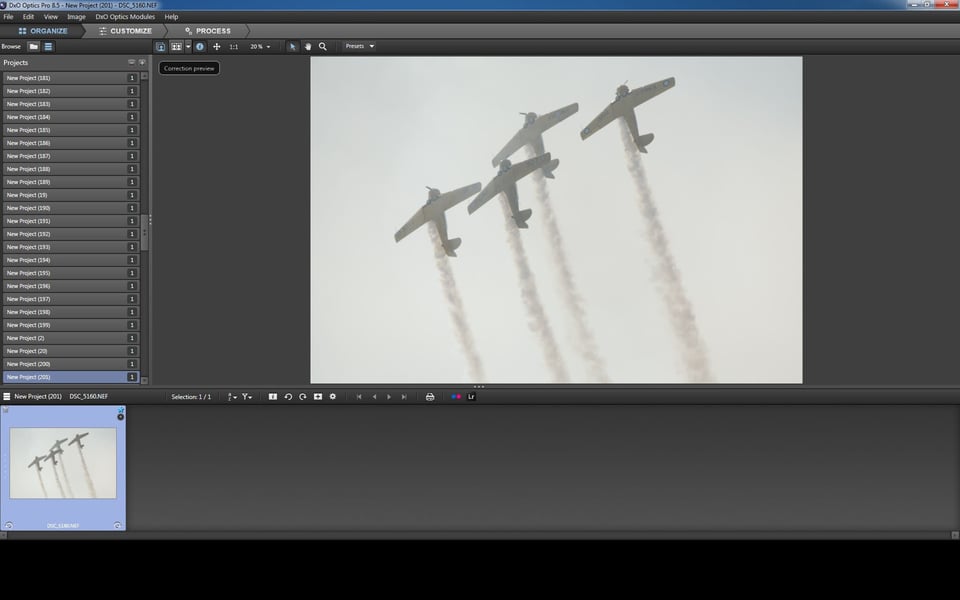Screen dimensions: 960x600
Task: Toggle the single image correction preview
Action: click(x=160, y=47)
